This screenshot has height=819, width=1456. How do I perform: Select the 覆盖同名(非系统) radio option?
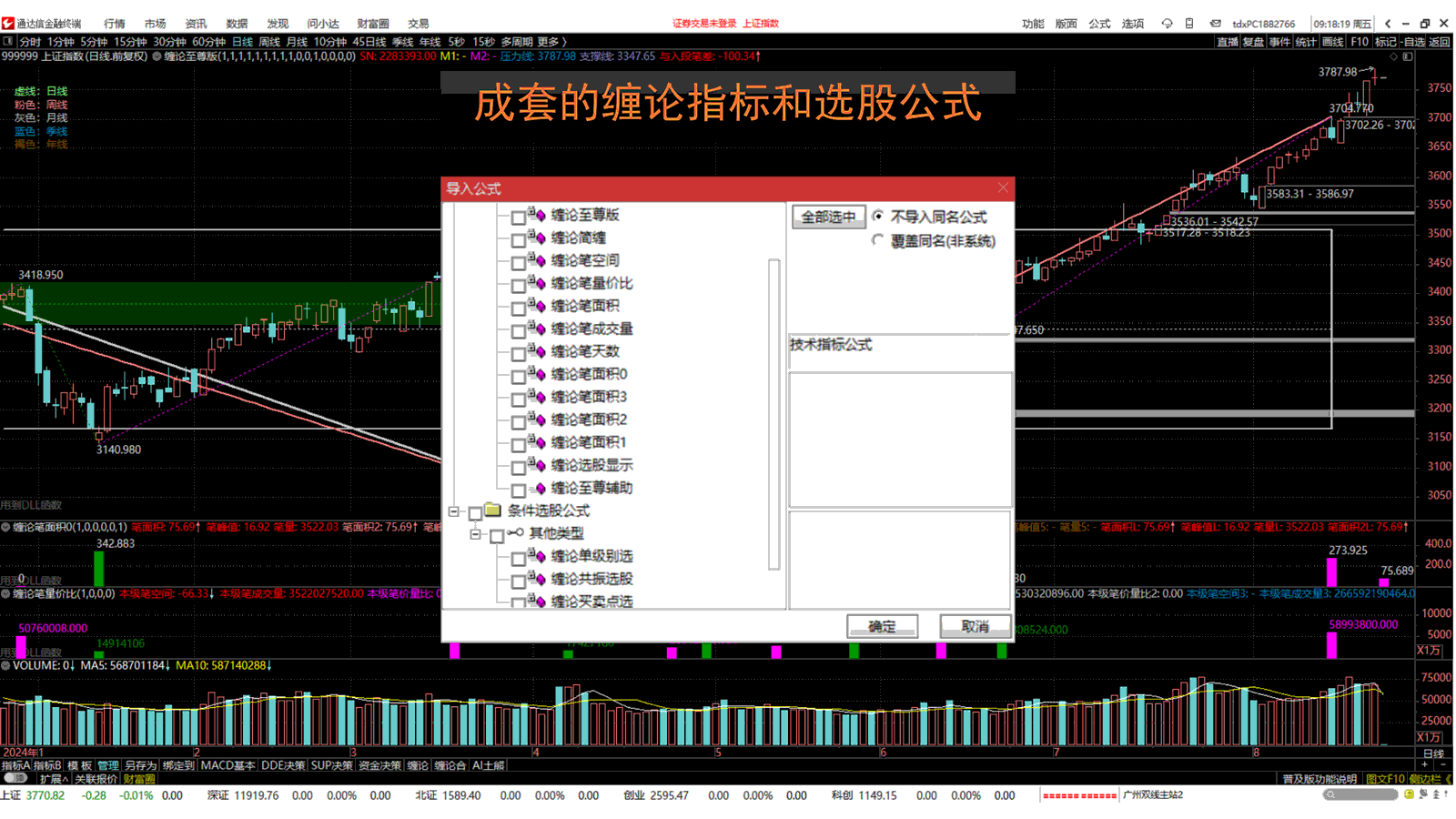[x=878, y=241]
